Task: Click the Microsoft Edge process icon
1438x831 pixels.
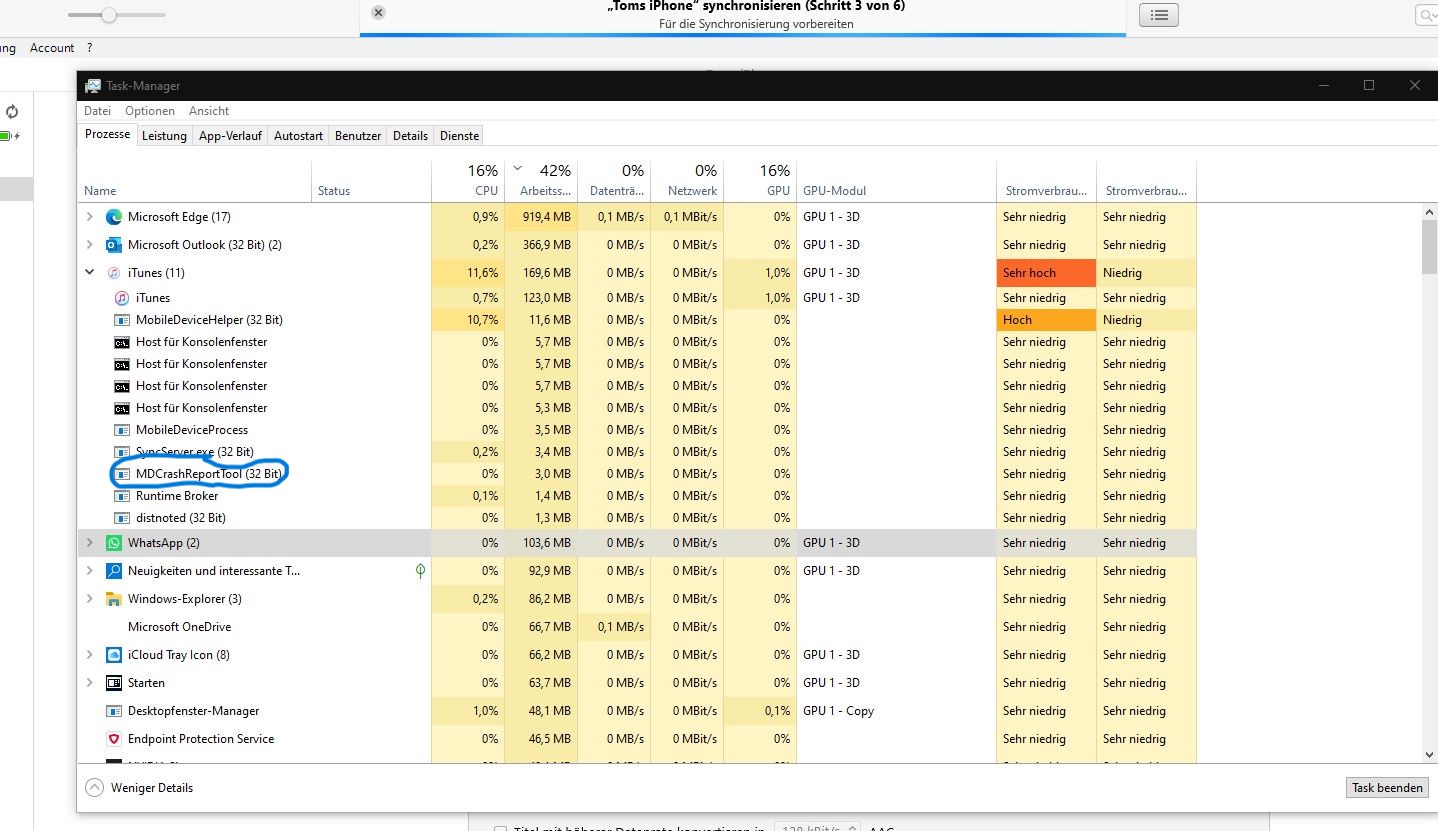Action: point(113,217)
